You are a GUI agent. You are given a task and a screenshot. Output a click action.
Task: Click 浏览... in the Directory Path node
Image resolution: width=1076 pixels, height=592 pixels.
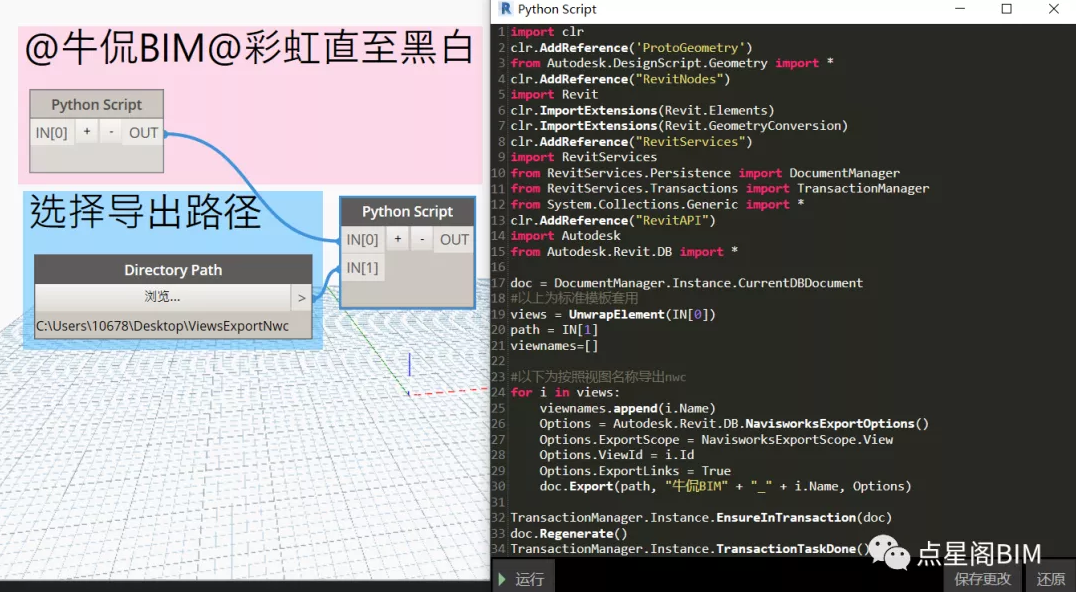click(162, 297)
